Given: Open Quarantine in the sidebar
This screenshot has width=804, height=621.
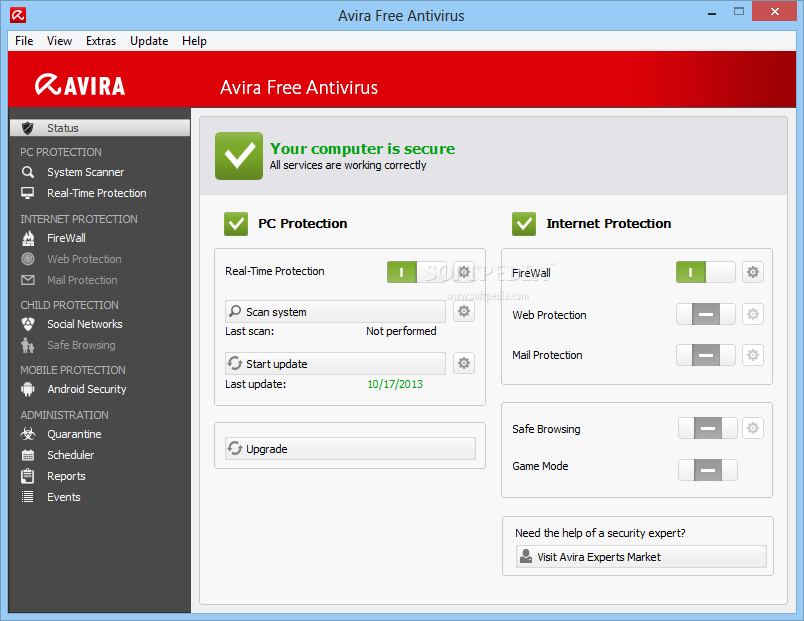Looking at the screenshot, I should click(x=73, y=434).
